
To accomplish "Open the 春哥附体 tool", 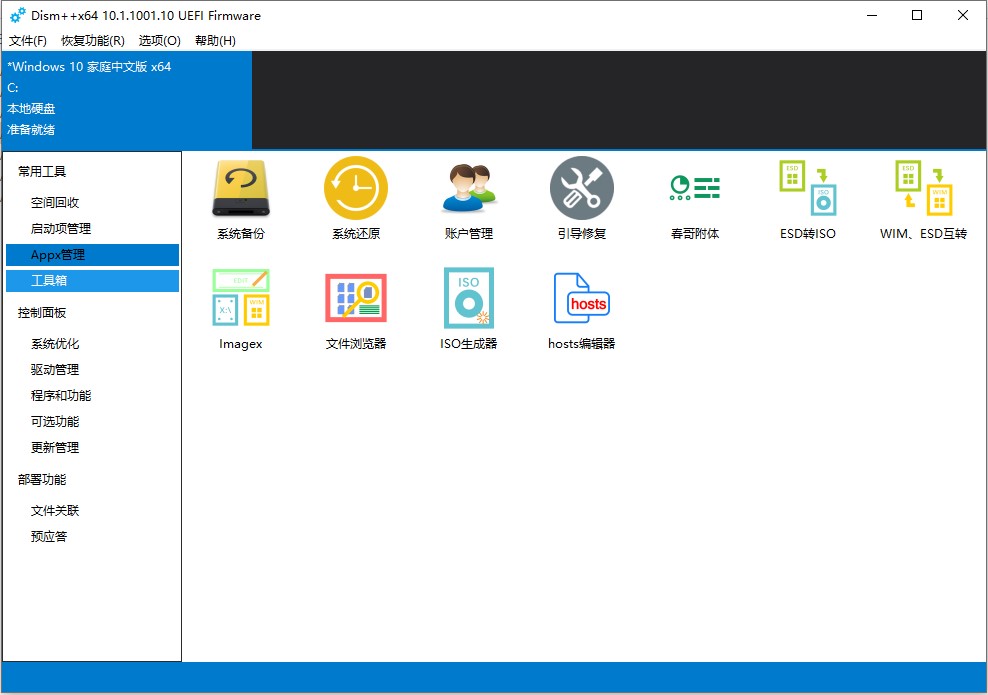I will [695, 197].
